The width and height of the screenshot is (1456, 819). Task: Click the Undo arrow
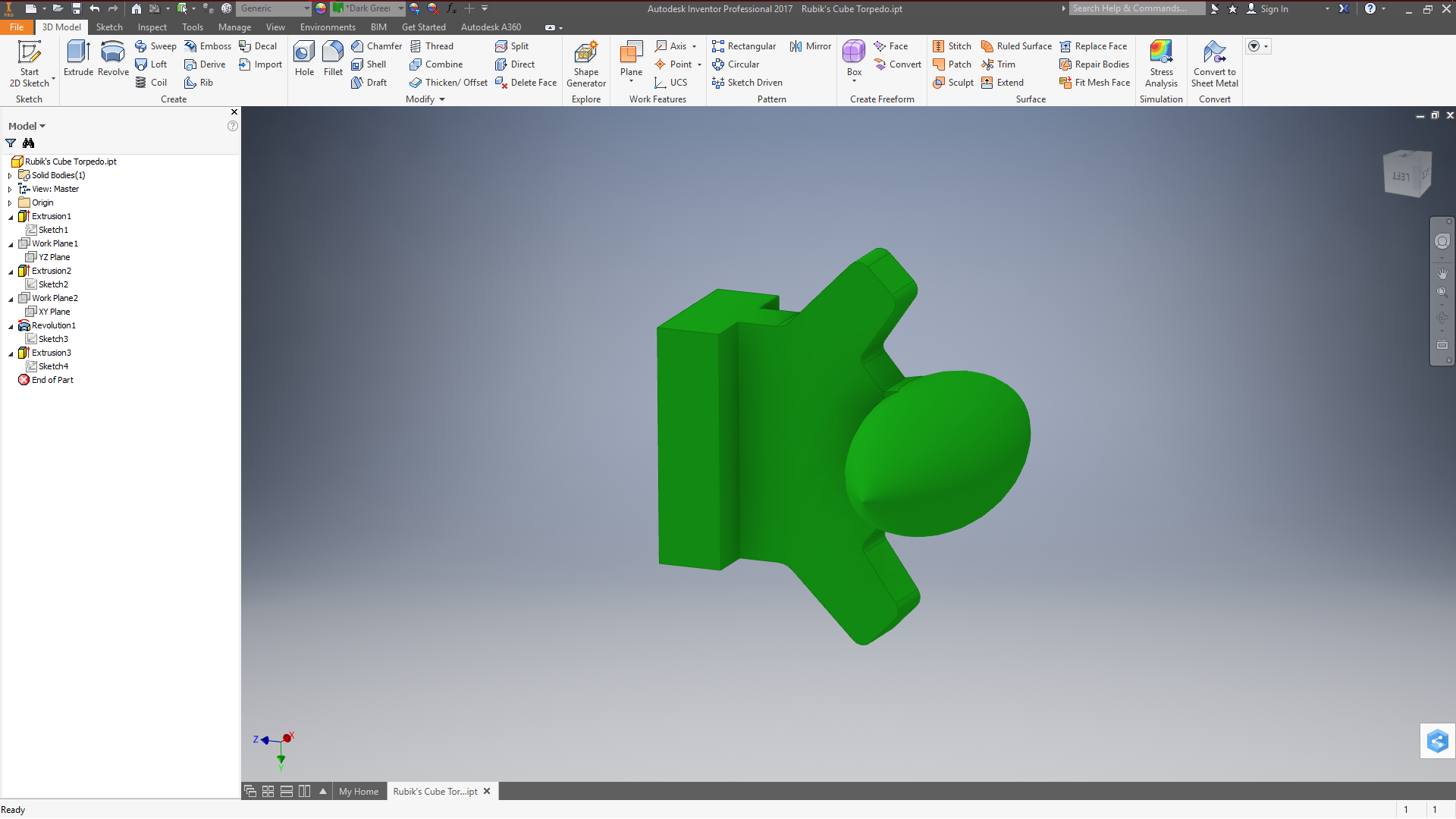[95, 8]
